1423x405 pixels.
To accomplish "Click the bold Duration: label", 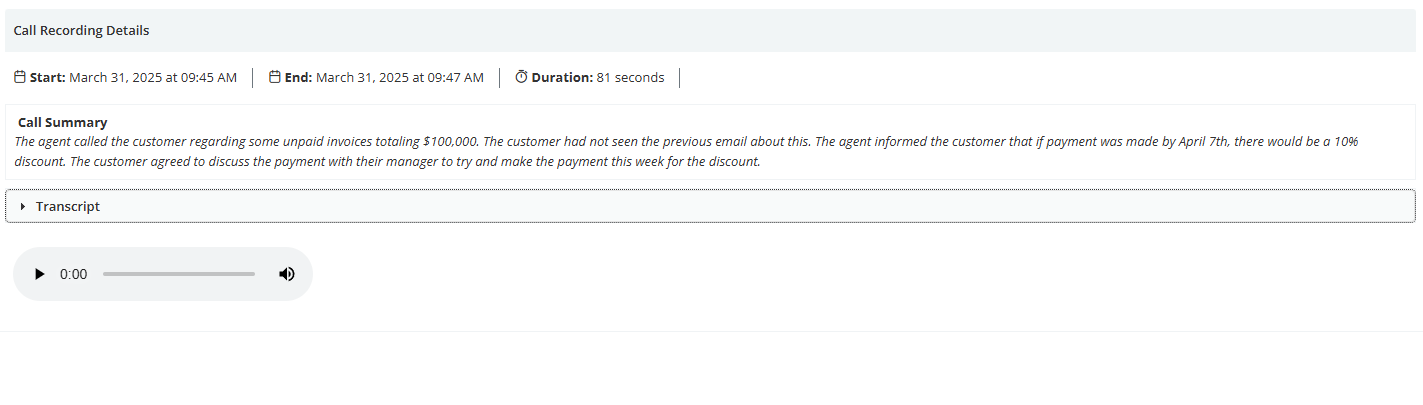I will [x=562, y=77].
